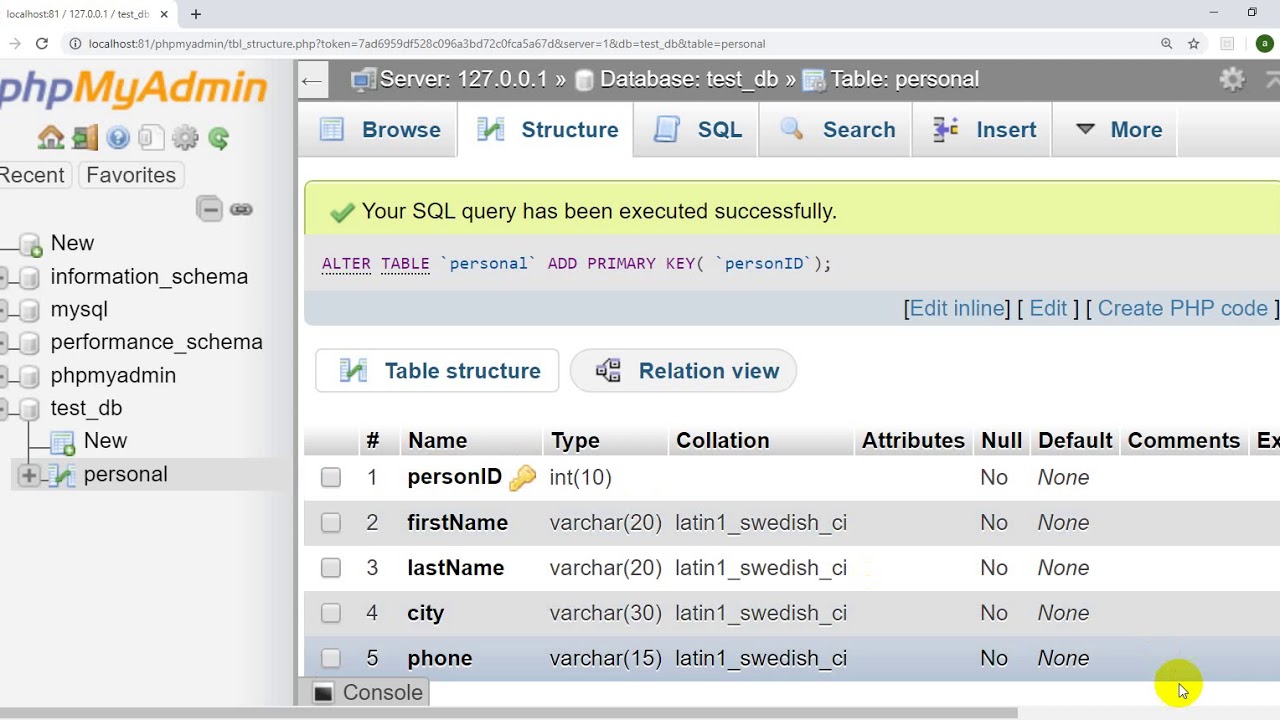The height and width of the screenshot is (720, 1280).
Task: Click the Table structure button
Action: point(437,371)
